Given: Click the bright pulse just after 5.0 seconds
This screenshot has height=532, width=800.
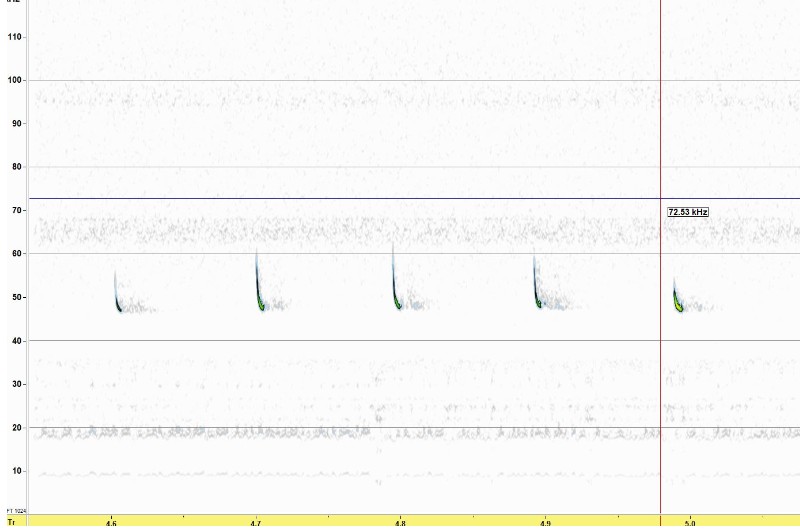Looking at the screenshot, I should pos(678,300).
